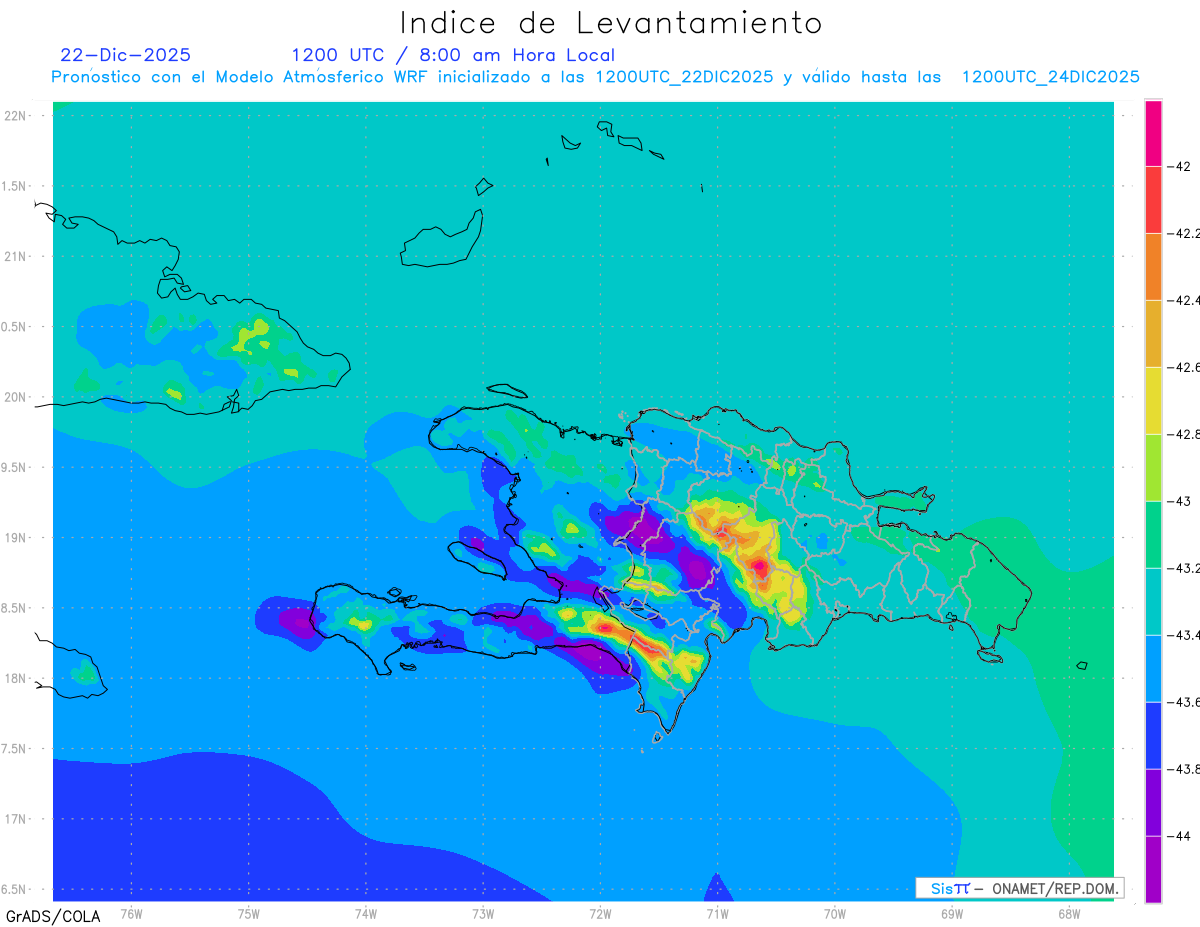This screenshot has height=927, width=1200.
Task: Select the '-43.4' color scale value
Action: pos(1186,635)
